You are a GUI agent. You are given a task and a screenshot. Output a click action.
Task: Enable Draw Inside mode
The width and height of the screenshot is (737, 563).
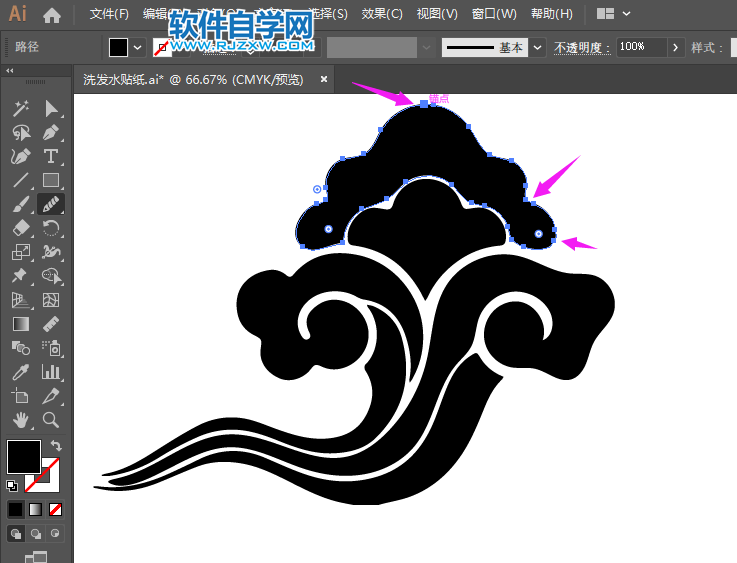(x=55, y=533)
